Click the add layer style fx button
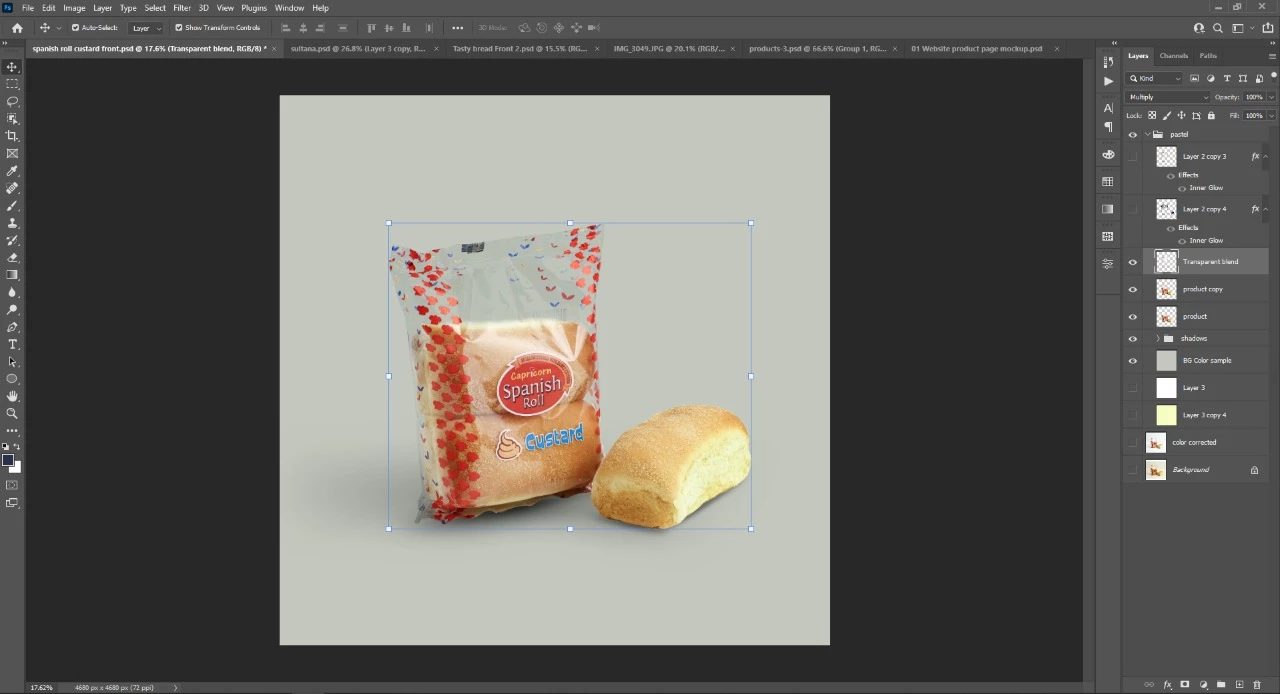This screenshot has height=694, width=1280. click(x=1167, y=685)
